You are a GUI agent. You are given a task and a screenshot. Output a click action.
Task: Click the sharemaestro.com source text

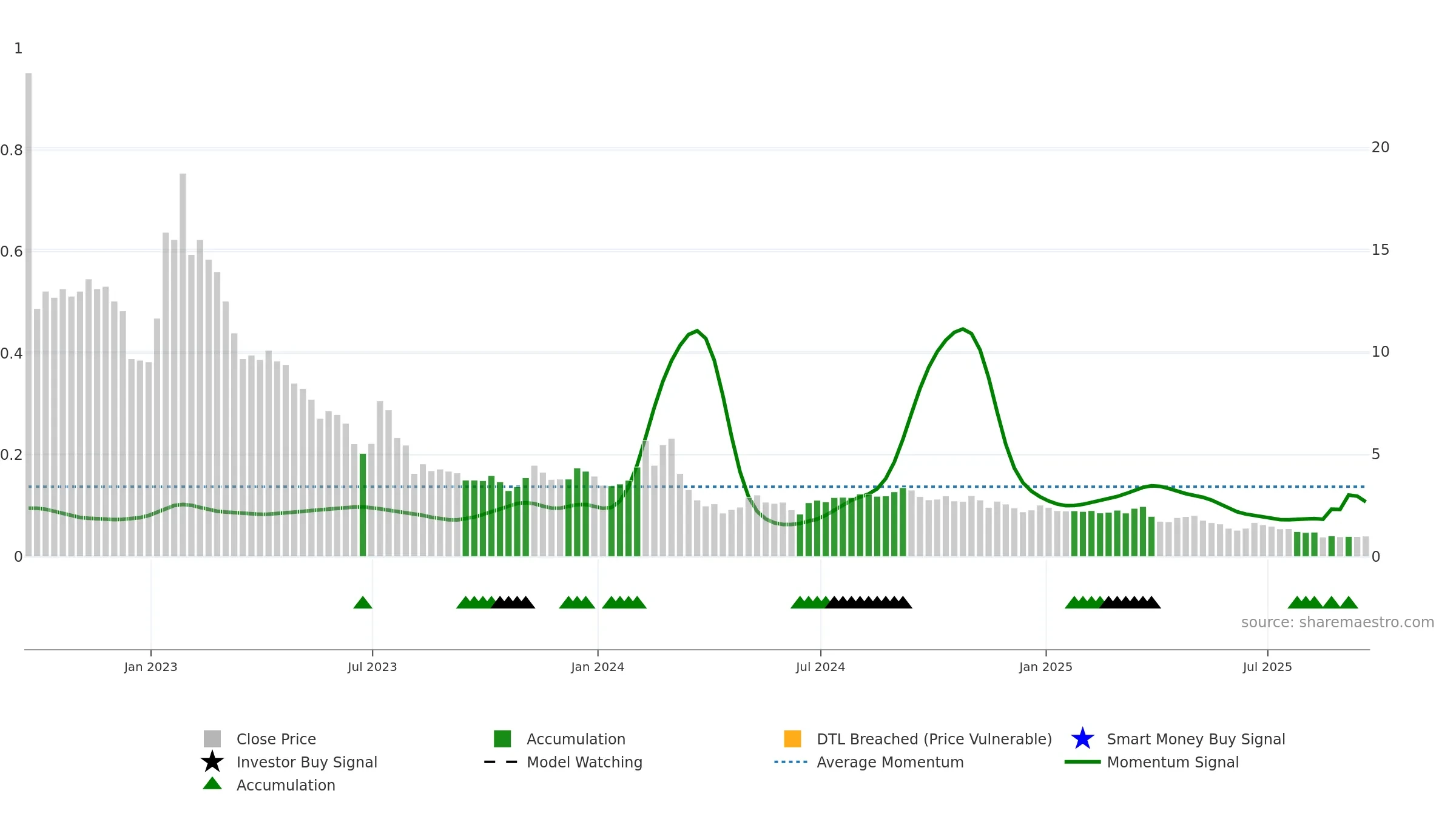(1338, 622)
